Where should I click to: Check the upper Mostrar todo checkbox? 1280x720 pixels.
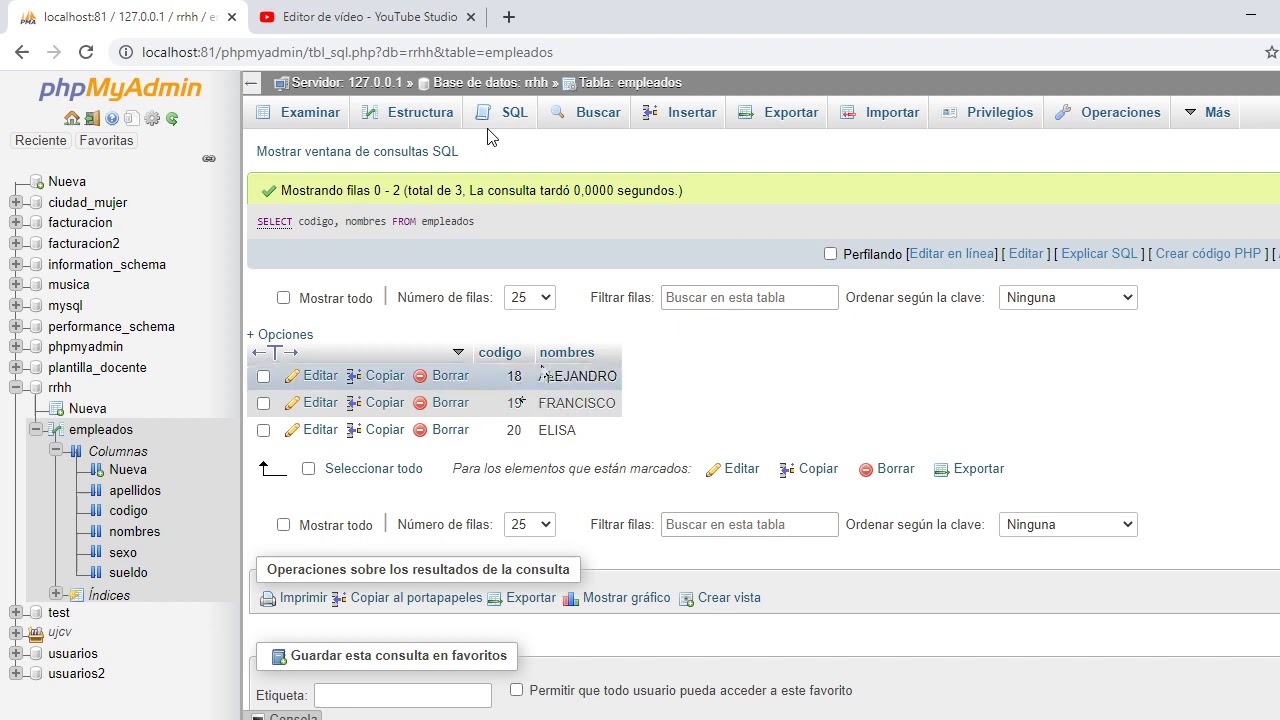coord(283,298)
